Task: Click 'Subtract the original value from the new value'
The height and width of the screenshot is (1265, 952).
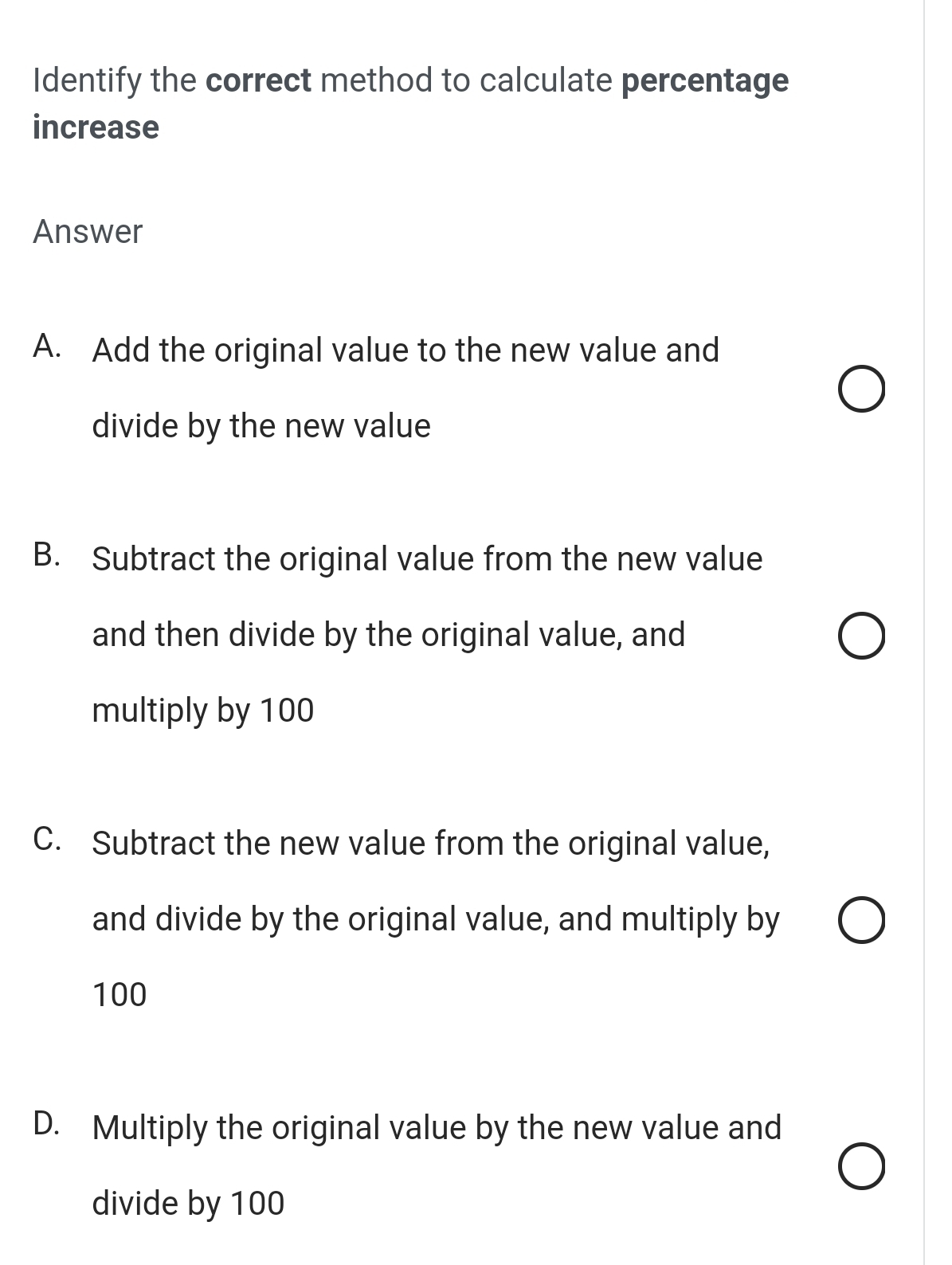Action: (x=427, y=559)
